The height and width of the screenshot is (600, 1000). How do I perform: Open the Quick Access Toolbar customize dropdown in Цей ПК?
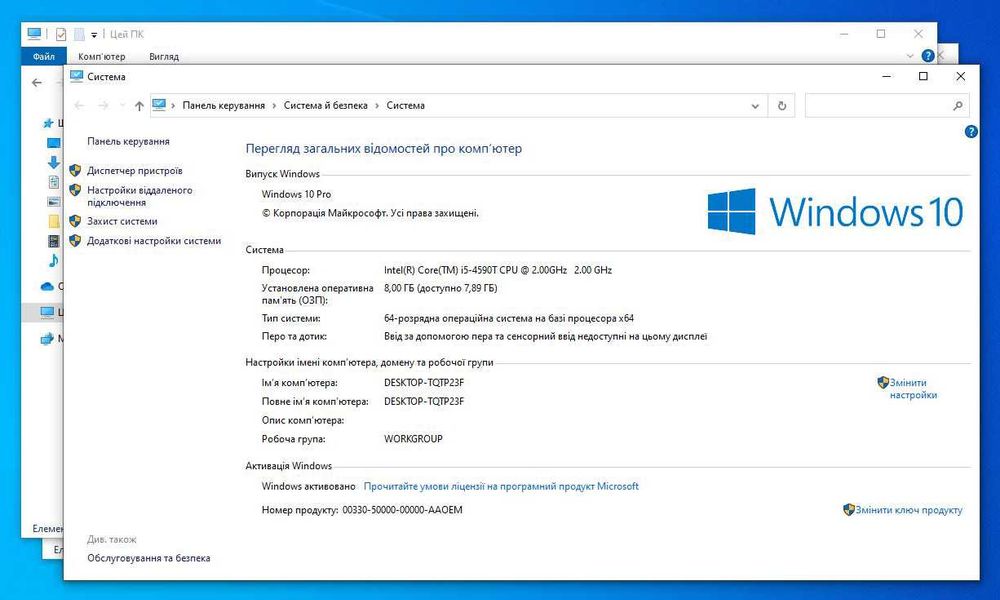pyautogui.click(x=94, y=35)
